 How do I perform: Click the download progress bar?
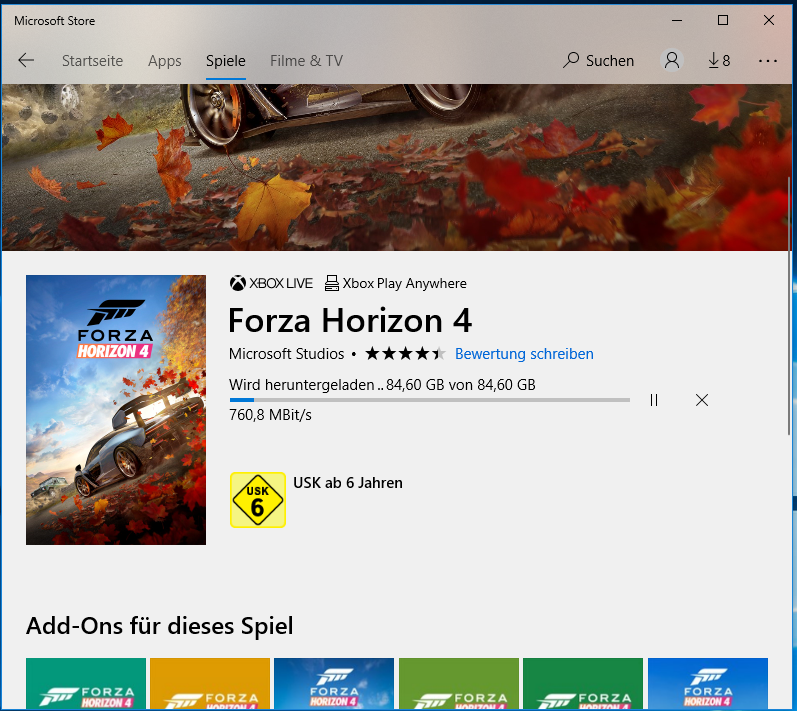click(430, 400)
